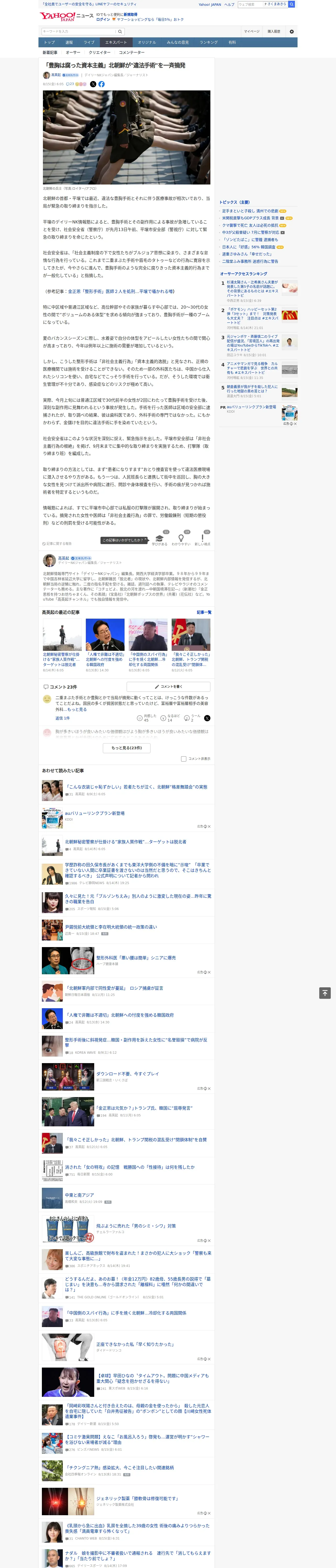Click the author avatar under article headline

46,76
